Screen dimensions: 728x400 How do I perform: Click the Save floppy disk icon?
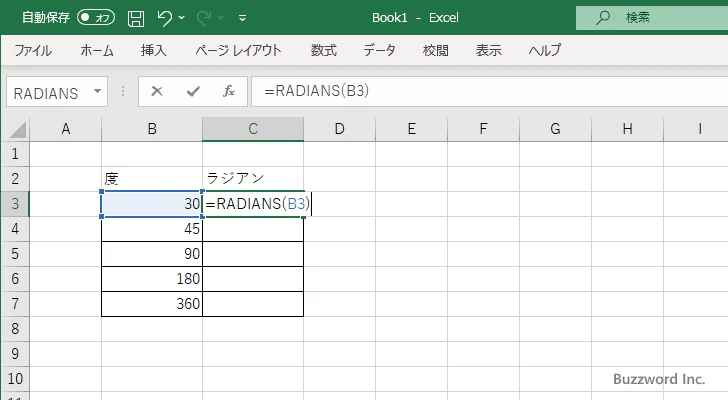coord(136,18)
